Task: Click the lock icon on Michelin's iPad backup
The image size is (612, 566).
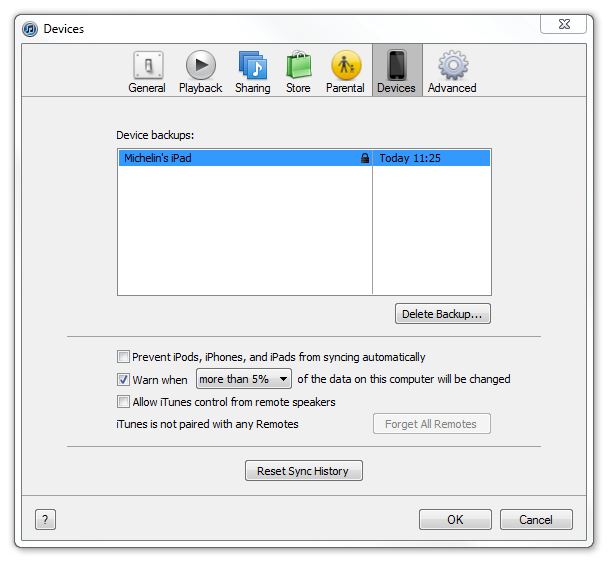Action: (365, 158)
